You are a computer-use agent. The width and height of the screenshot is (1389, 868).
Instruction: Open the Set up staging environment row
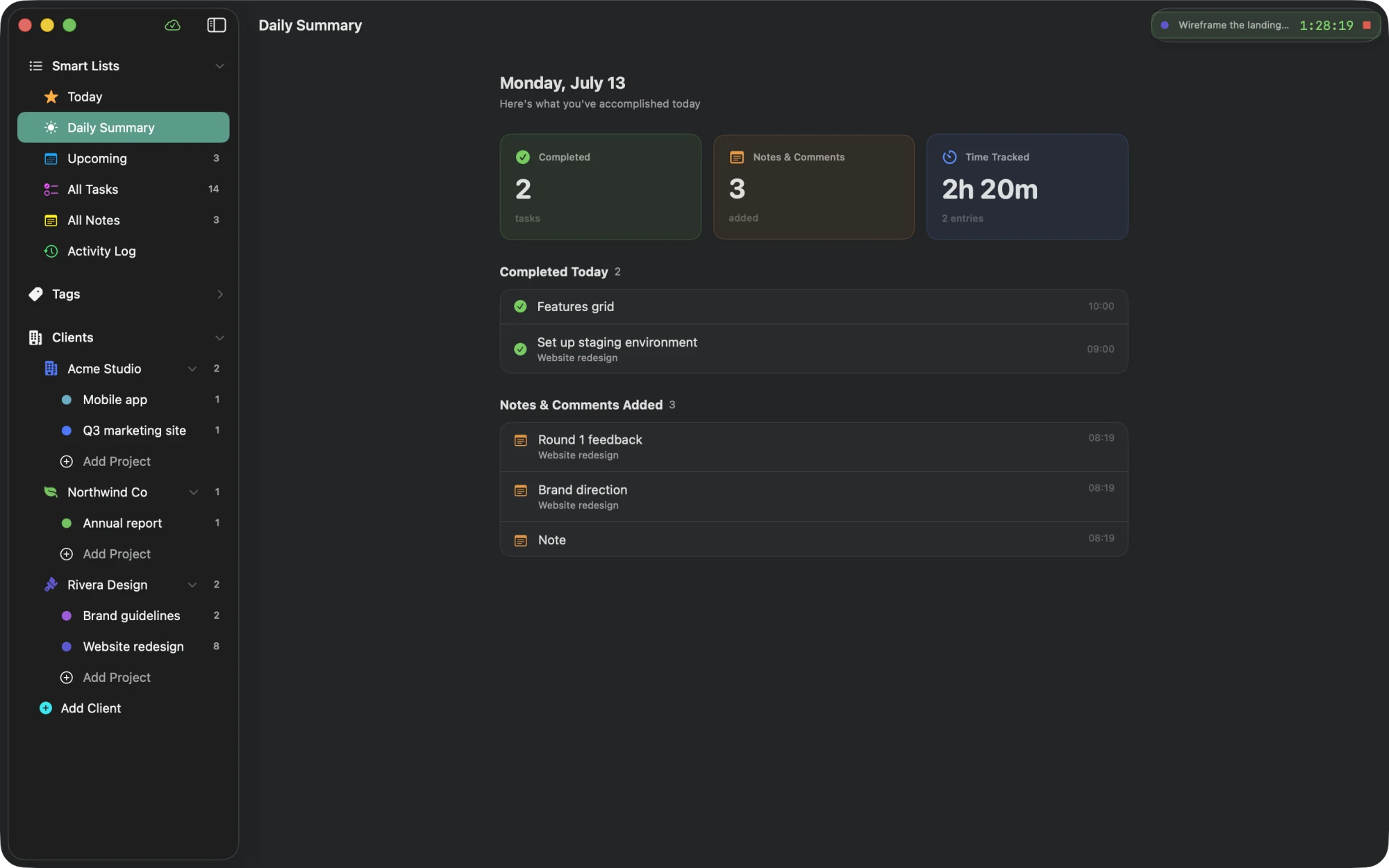click(814, 349)
